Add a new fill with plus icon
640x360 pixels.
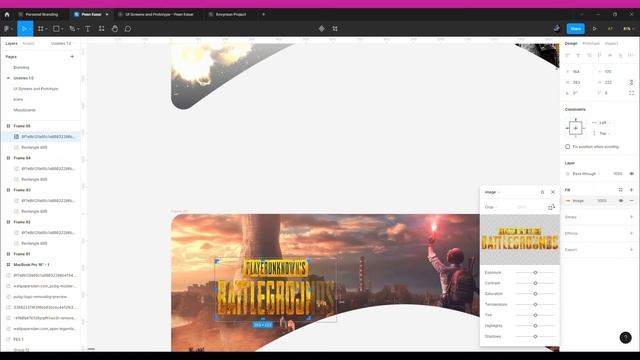pyautogui.click(x=631, y=190)
